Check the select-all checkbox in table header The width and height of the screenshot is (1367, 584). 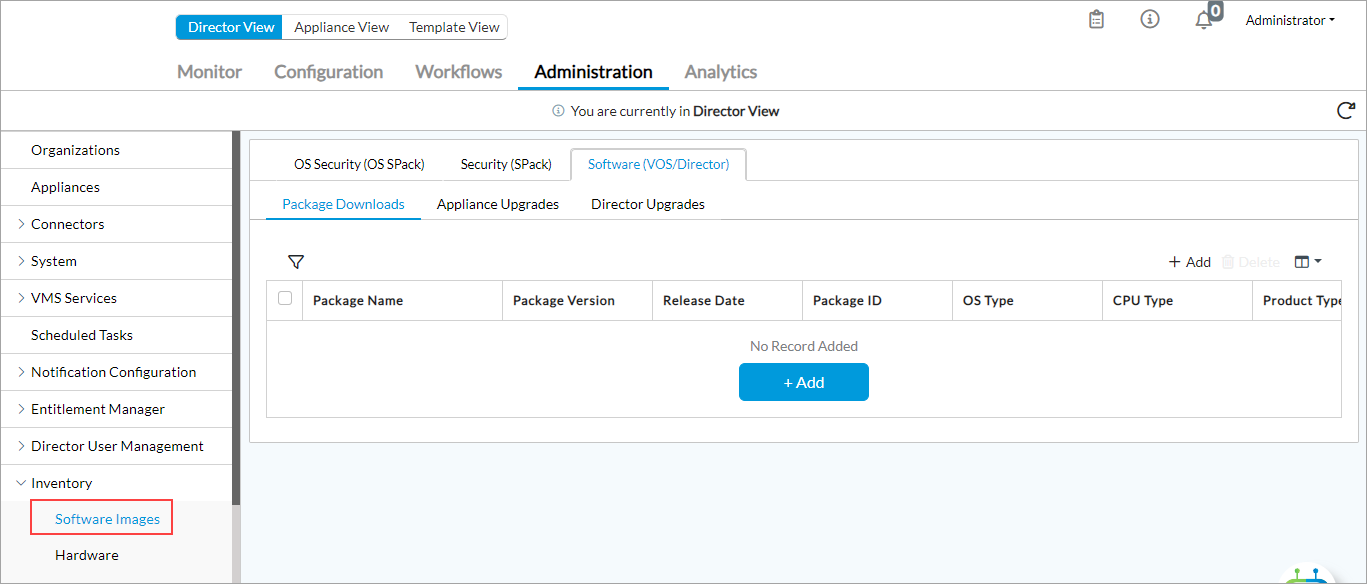click(285, 299)
